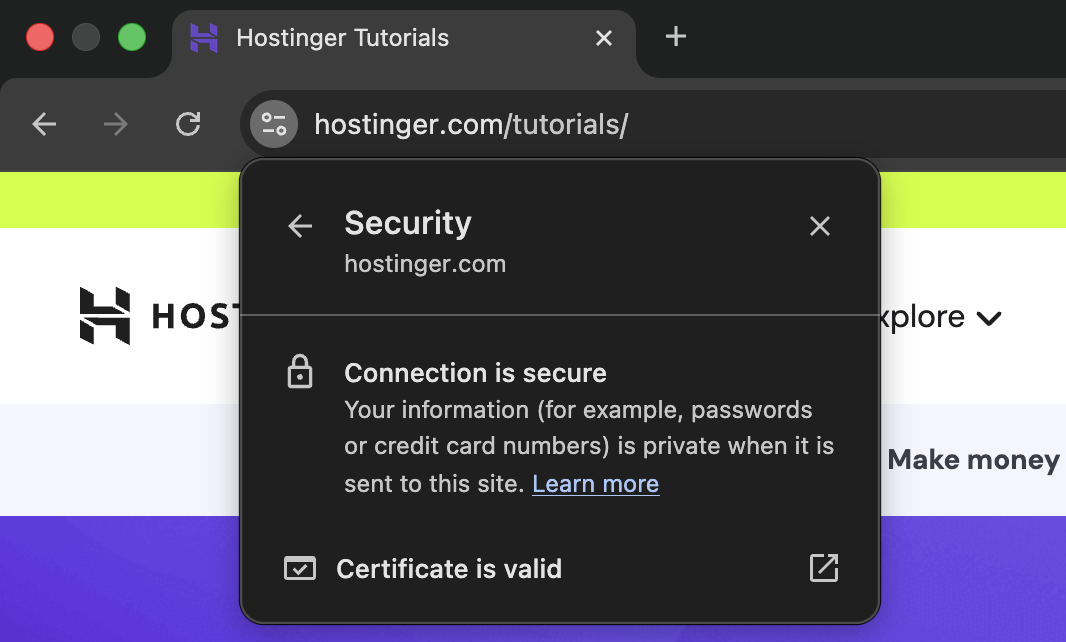The image size is (1066, 642).
Task: Click the Make money link
Action: [973, 460]
